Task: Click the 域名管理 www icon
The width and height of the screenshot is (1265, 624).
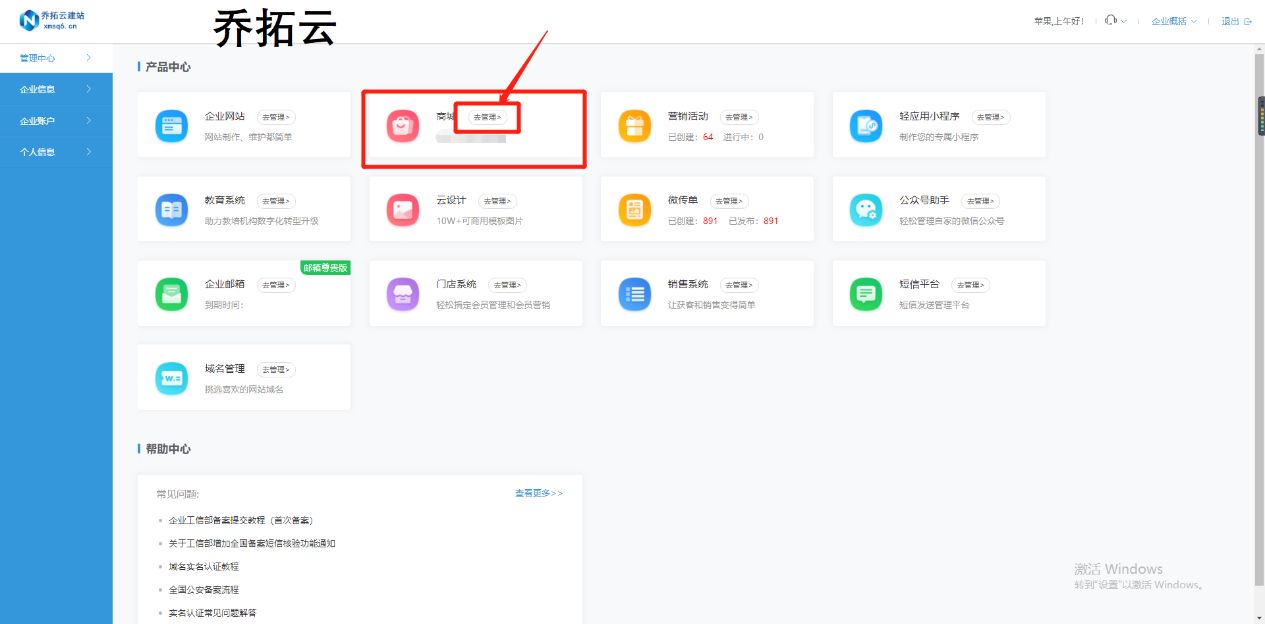Action: point(170,377)
